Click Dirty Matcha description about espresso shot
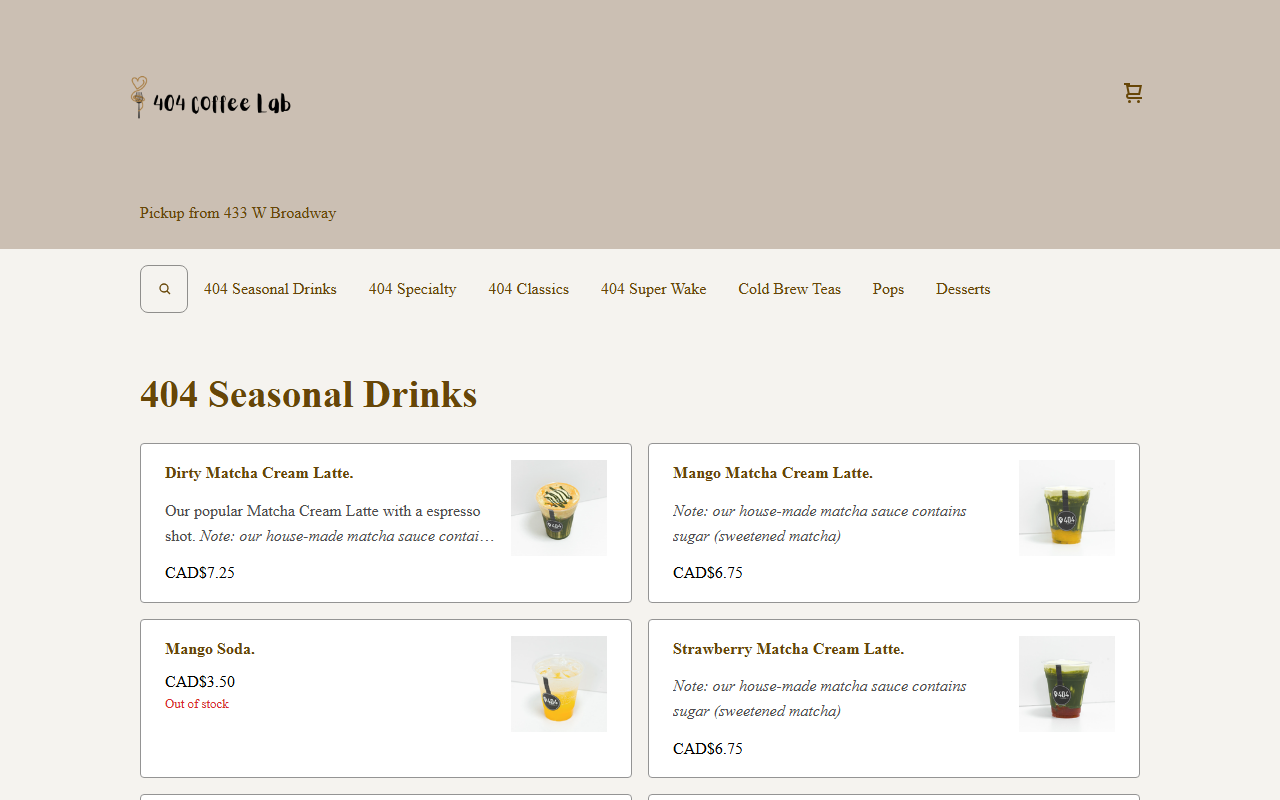The width and height of the screenshot is (1280, 800). [330, 523]
